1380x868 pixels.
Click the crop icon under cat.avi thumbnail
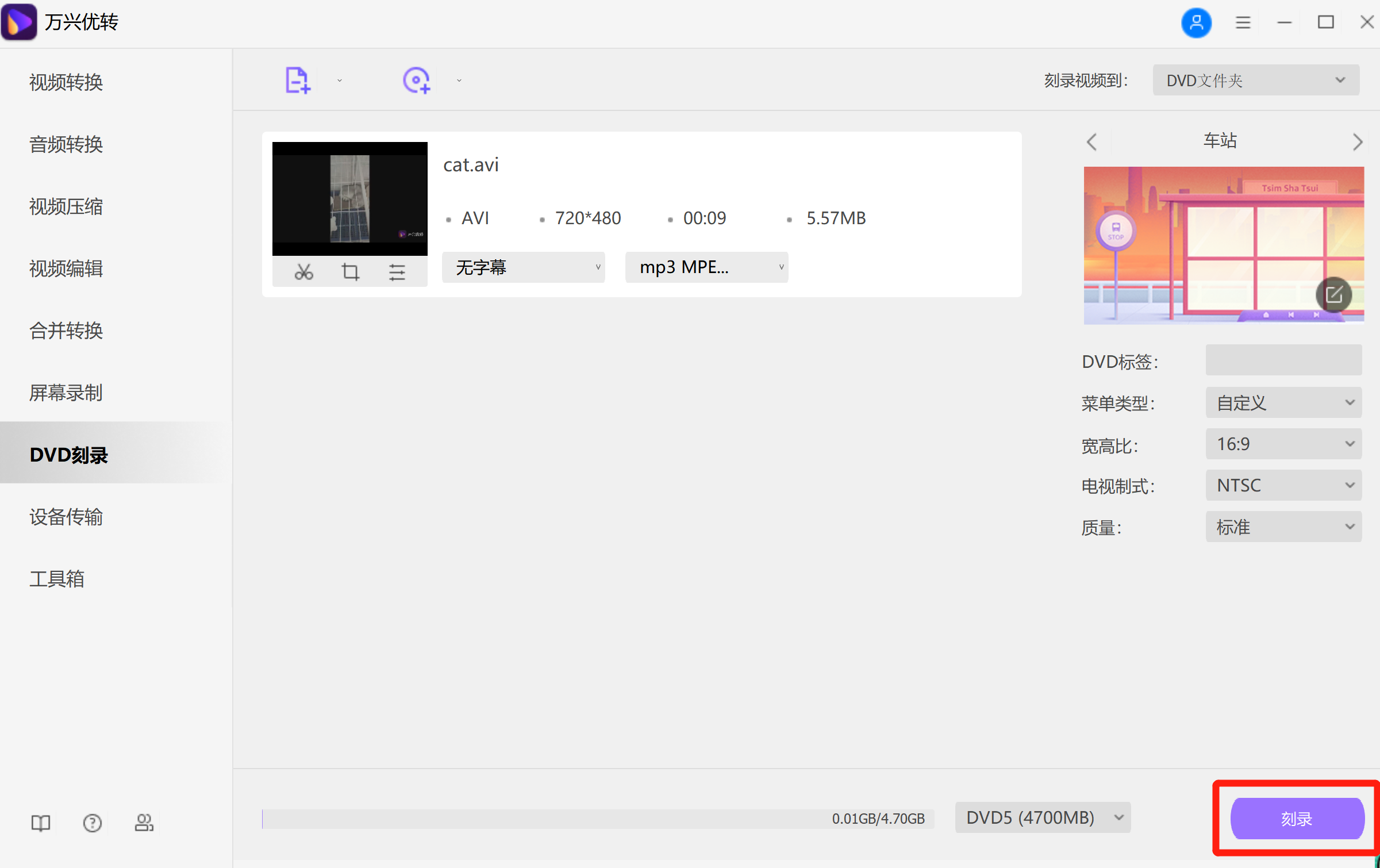click(350, 272)
